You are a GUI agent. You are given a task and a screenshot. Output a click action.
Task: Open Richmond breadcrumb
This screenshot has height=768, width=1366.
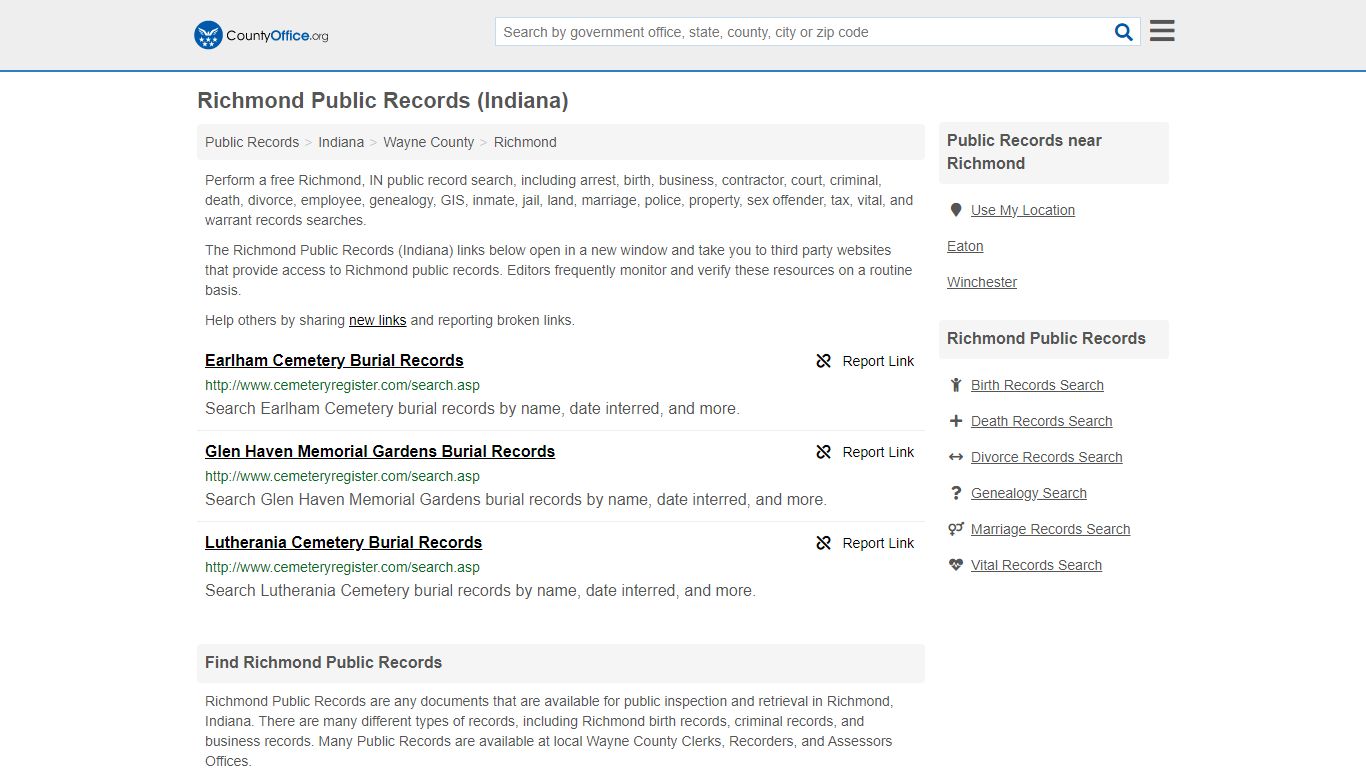(x=525, y=142)
